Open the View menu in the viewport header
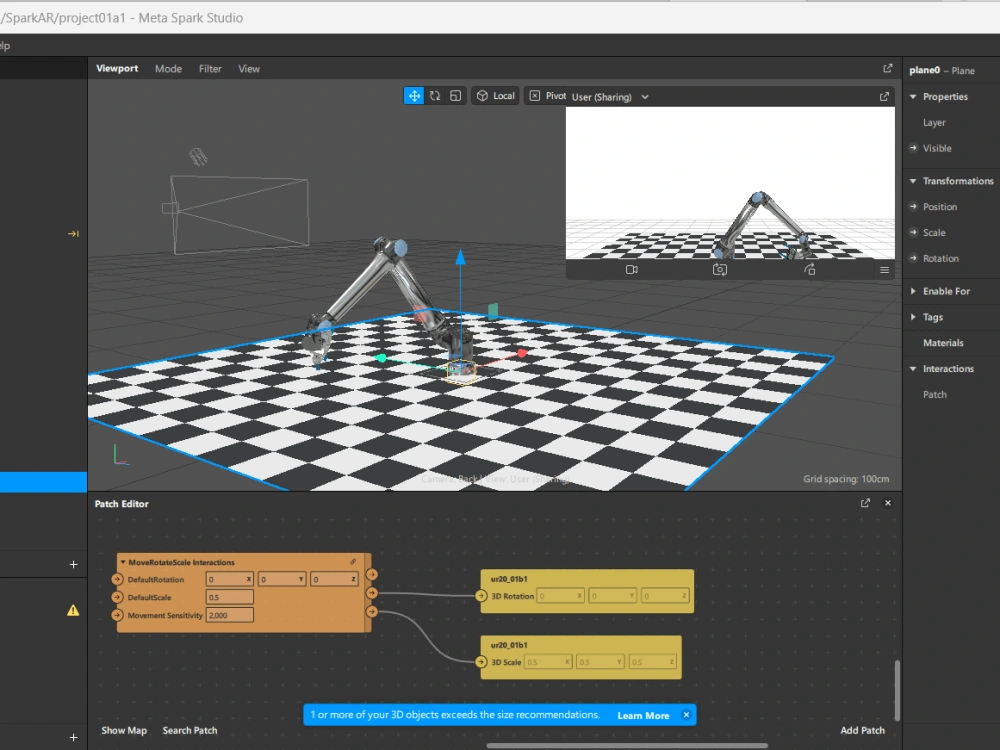Viewport: 1000px width, 750px height. 248,68
